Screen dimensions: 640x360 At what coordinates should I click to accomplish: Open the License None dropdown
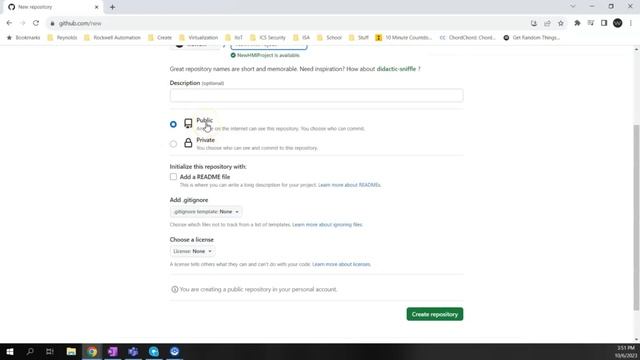[x=192, y=251]
